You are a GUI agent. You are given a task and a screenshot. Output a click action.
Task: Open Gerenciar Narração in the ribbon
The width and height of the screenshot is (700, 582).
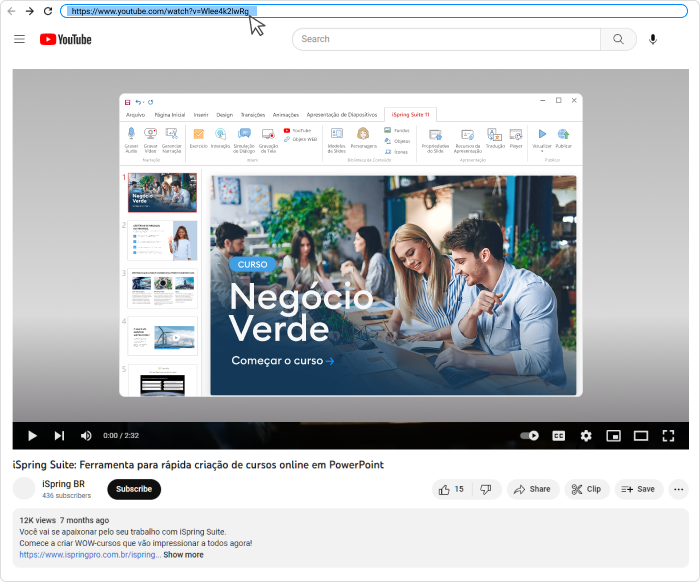click(171, 140)
